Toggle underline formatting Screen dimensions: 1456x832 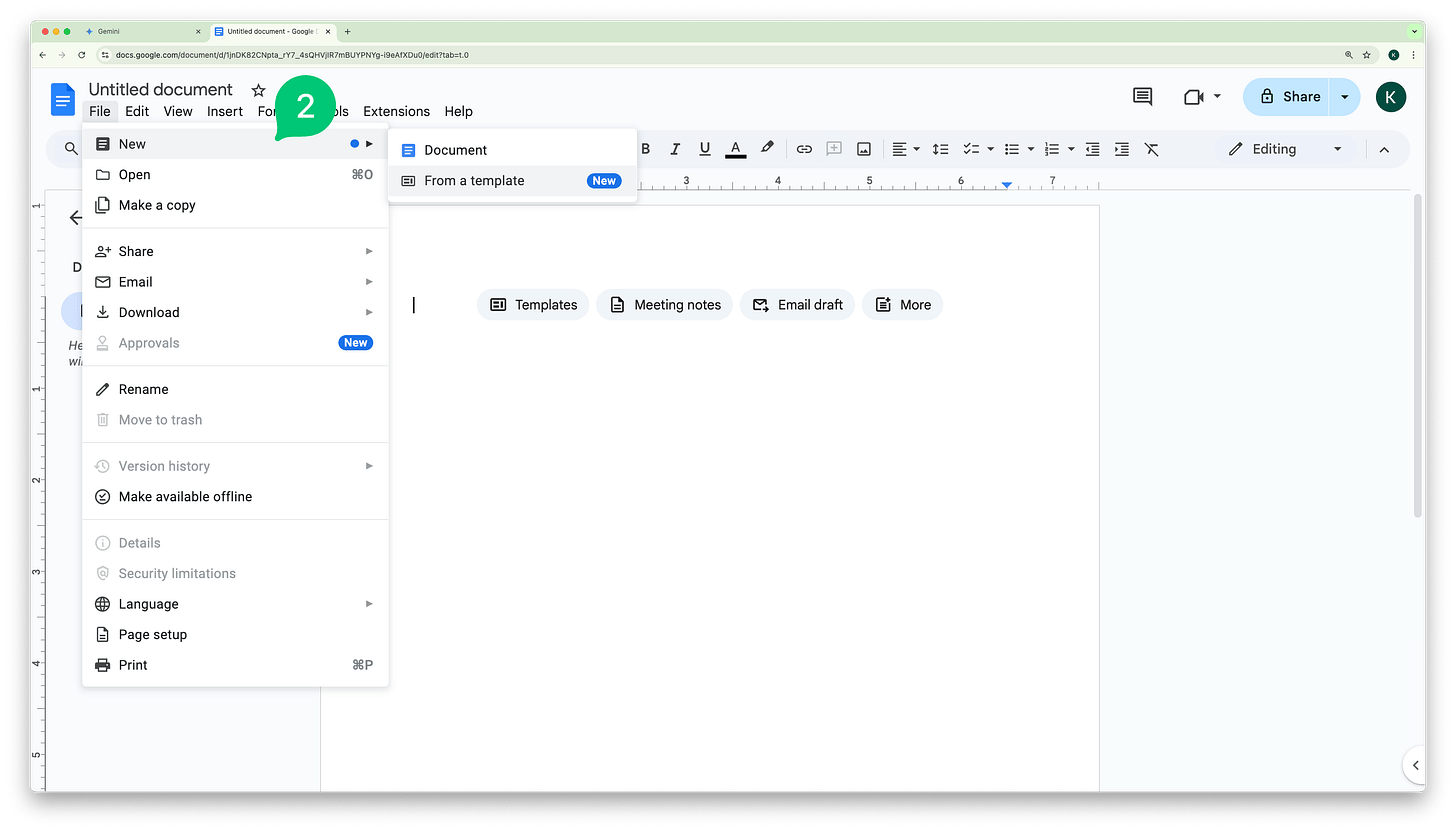[705, 149]
